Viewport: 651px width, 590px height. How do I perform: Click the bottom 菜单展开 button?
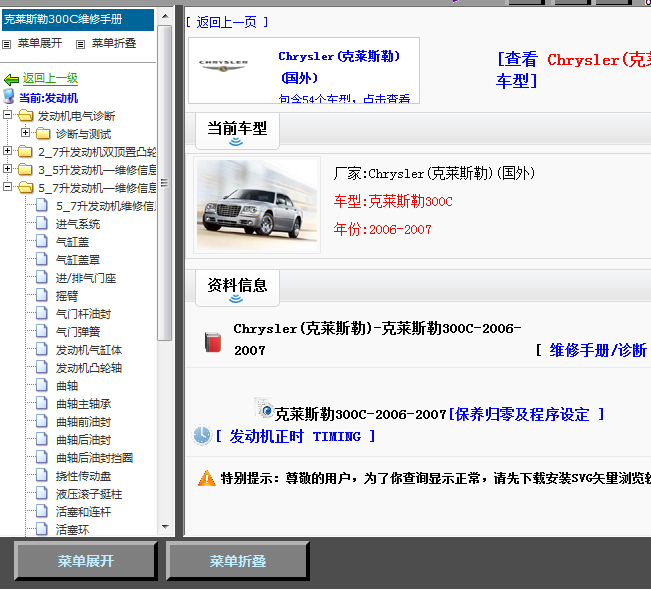click(86, 561)
